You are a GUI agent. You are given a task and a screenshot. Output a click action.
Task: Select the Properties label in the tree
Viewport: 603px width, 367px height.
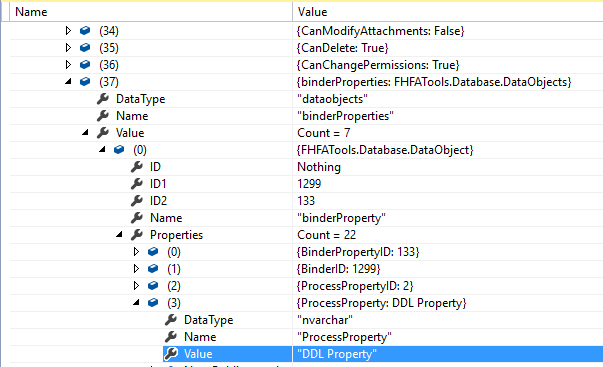click(176, 235)
